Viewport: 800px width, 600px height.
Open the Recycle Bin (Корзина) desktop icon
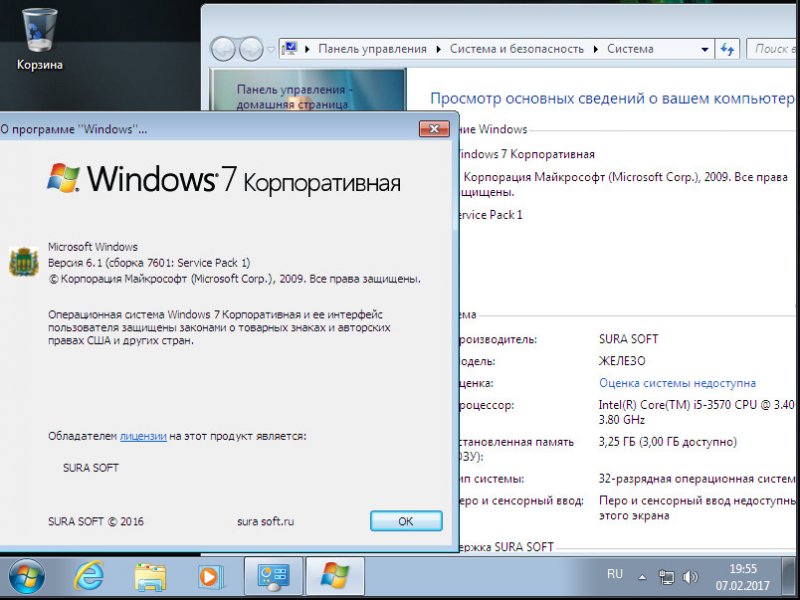[39, 40]
